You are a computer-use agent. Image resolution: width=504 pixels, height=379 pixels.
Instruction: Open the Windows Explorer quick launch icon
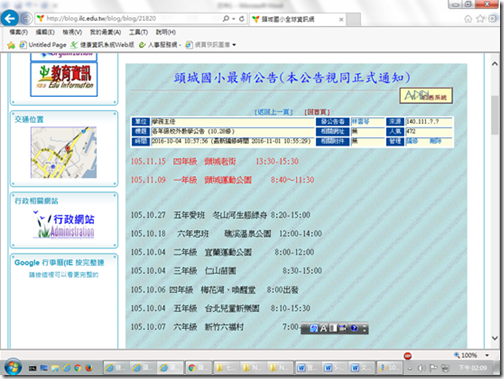click(x=55, y=368)
